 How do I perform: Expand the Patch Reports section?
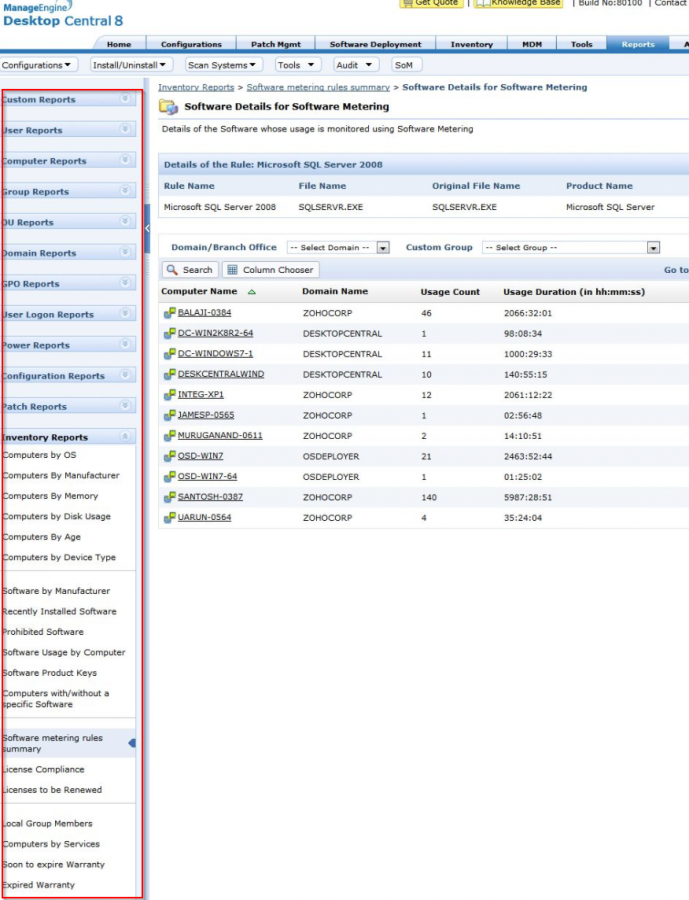click(x=125, y=406)
